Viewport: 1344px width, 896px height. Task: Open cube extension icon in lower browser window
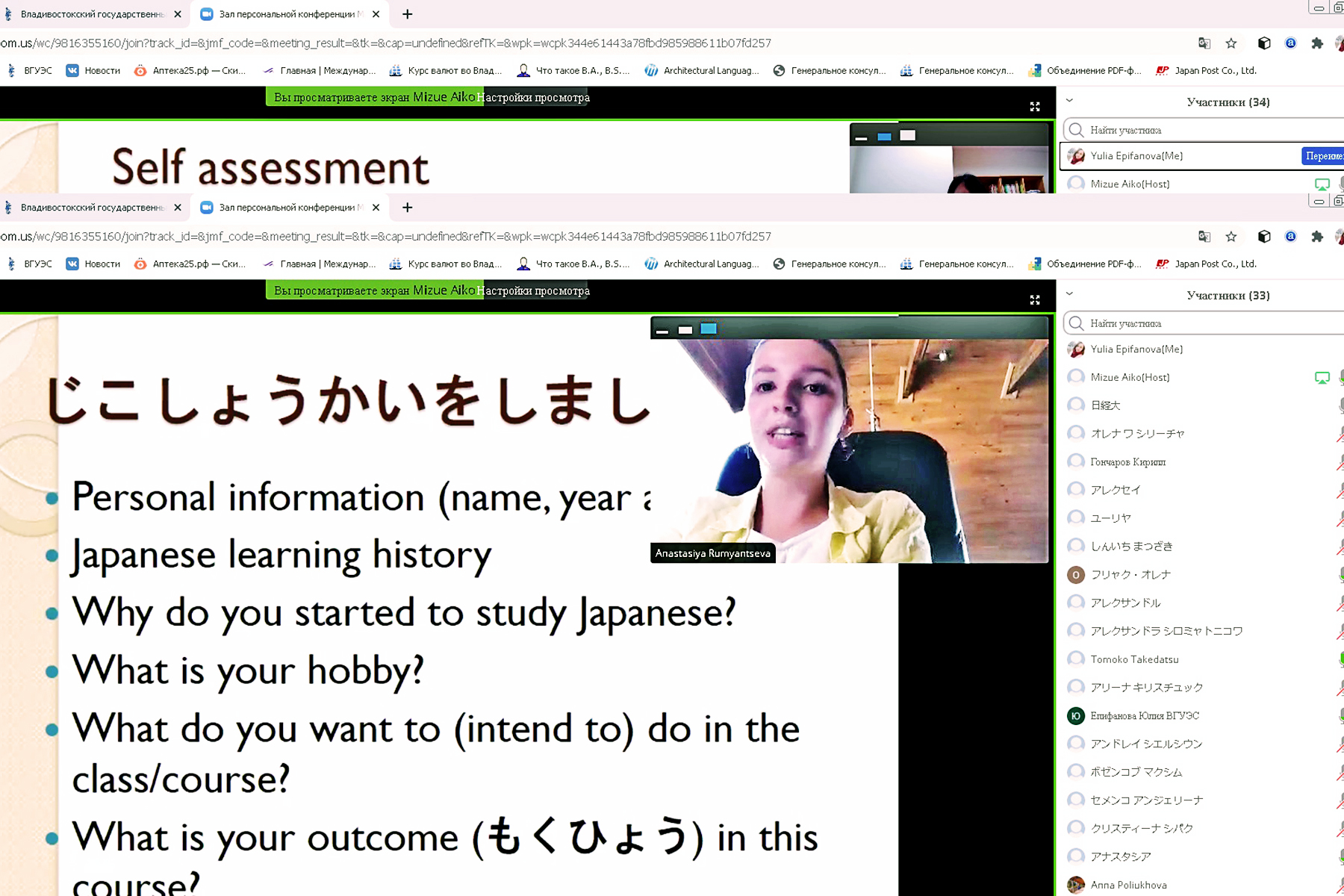(x=1264, y=237)
